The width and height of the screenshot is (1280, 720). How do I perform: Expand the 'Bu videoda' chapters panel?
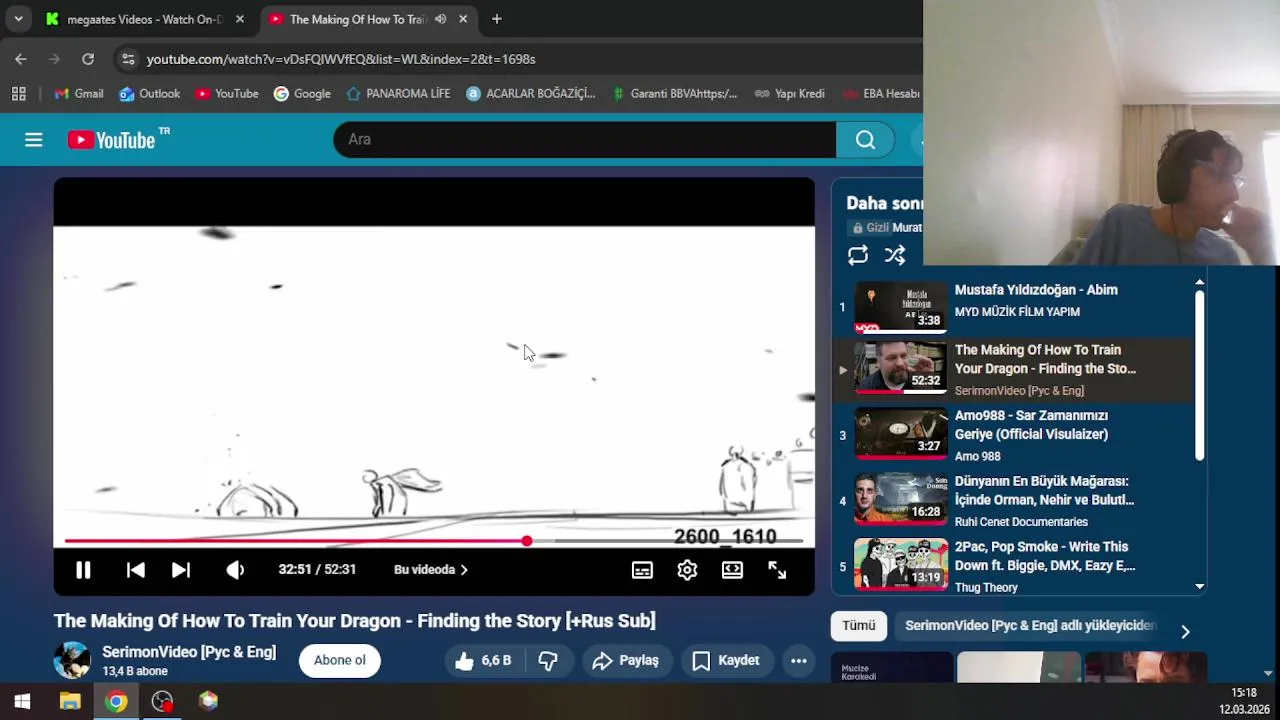point(431,570)
